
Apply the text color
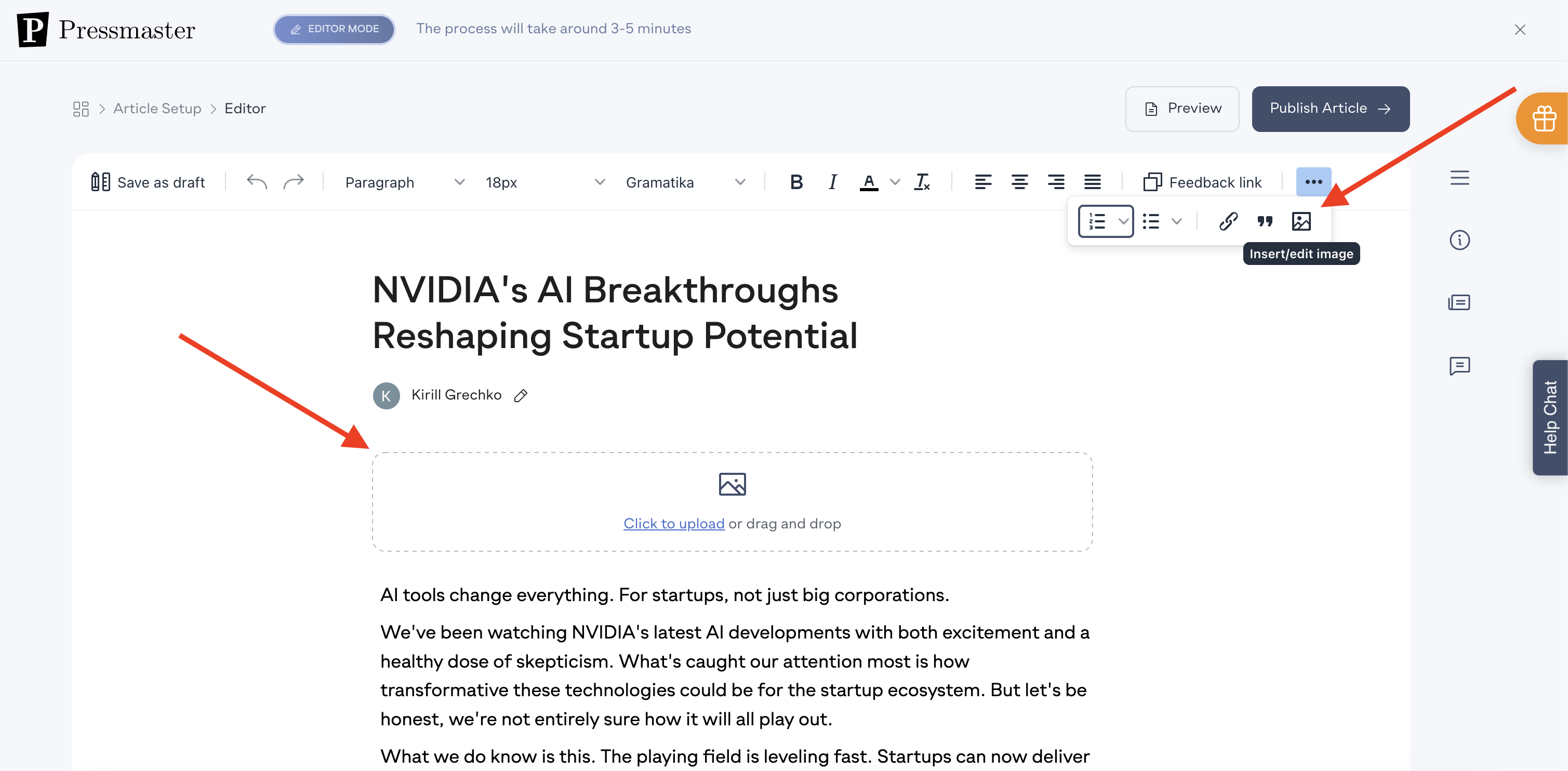(869, 182)
